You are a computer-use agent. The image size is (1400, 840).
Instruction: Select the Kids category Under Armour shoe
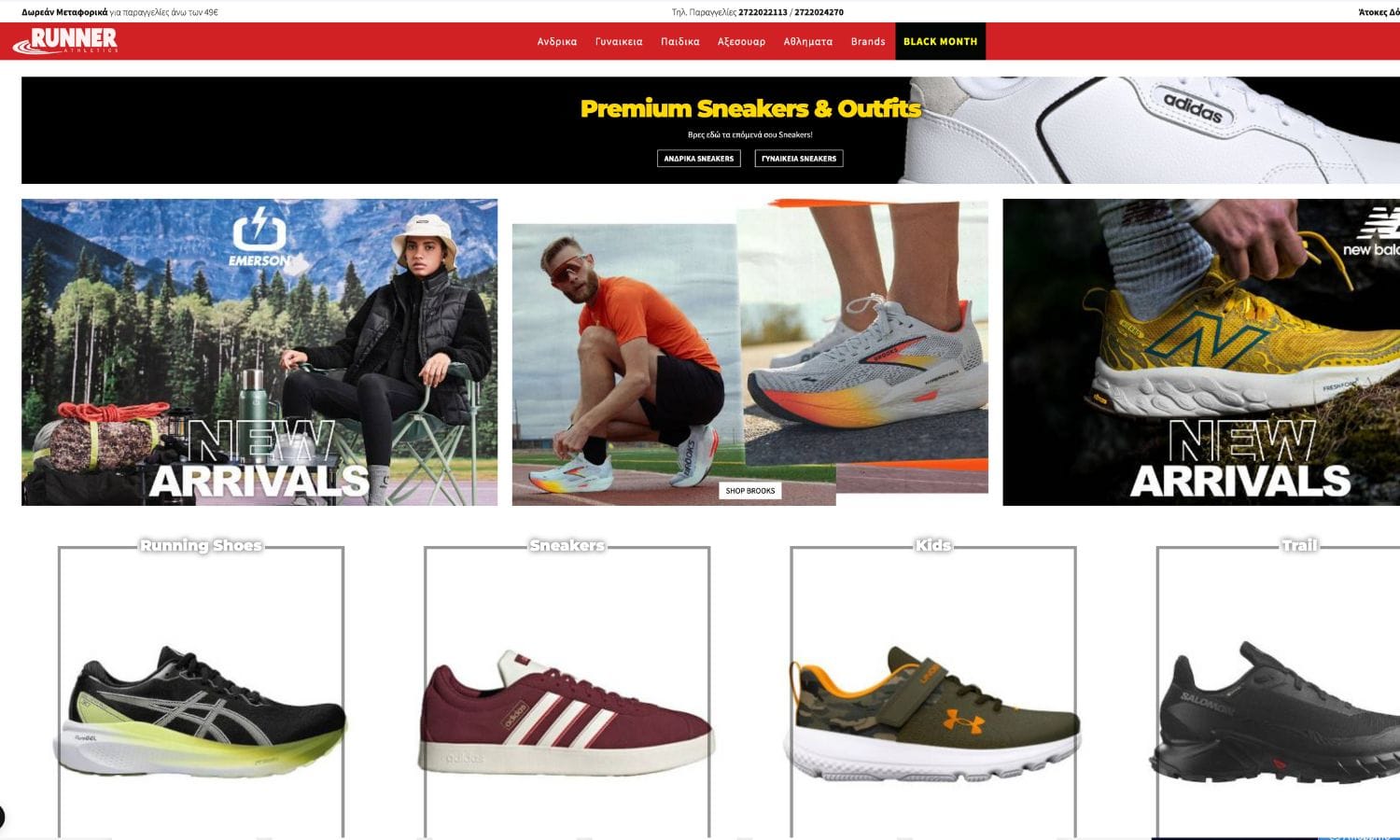pos(933,711)
